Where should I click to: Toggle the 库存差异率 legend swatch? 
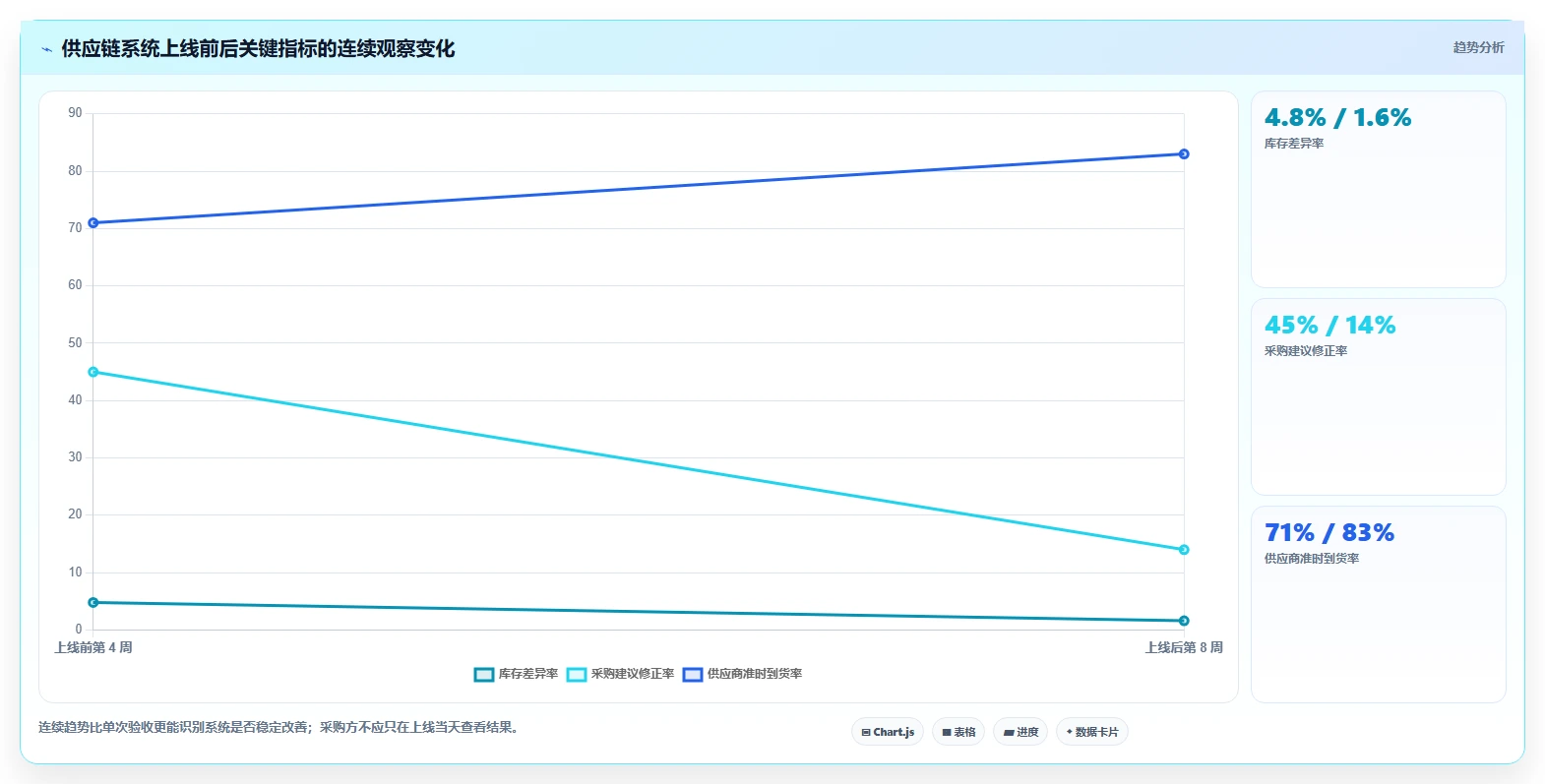point(483,674)
